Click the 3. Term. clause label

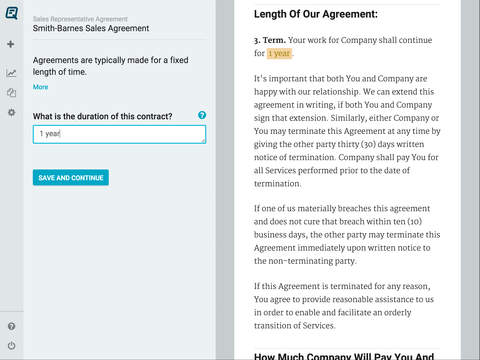(x=270, y=40)
